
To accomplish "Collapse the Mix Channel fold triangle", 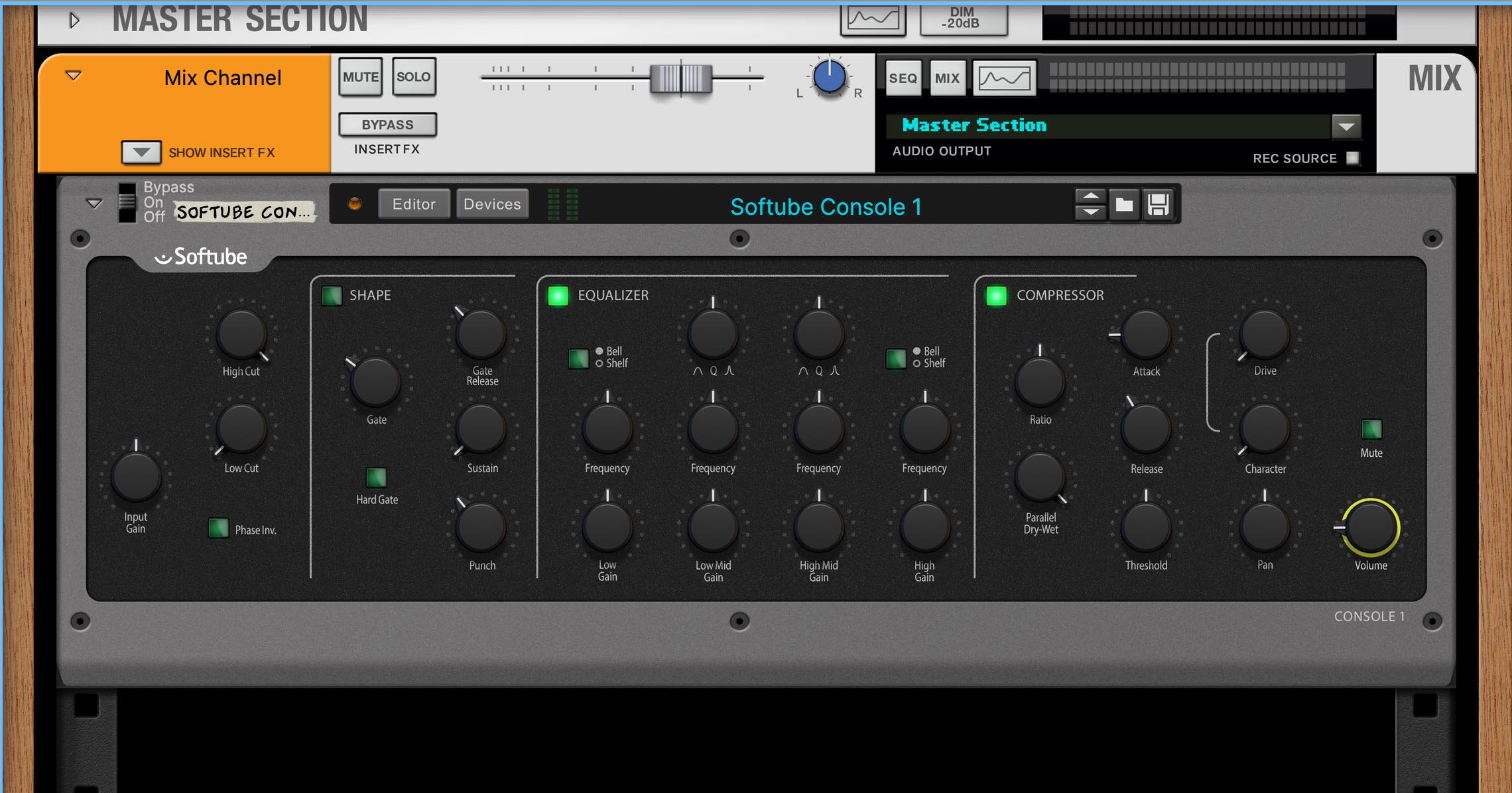I will (74, 76).
